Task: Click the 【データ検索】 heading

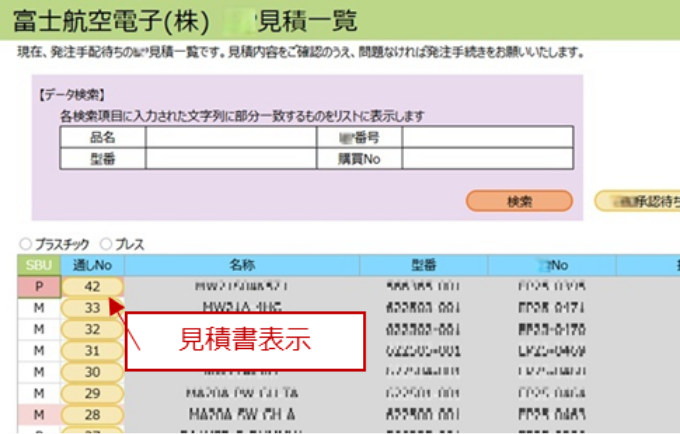Action: point(72,95)
